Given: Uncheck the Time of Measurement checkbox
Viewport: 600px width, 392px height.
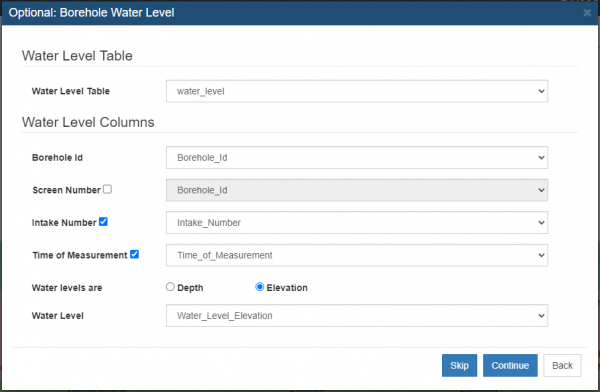Looking at the screenshot, I should click(x=134, y=254).
